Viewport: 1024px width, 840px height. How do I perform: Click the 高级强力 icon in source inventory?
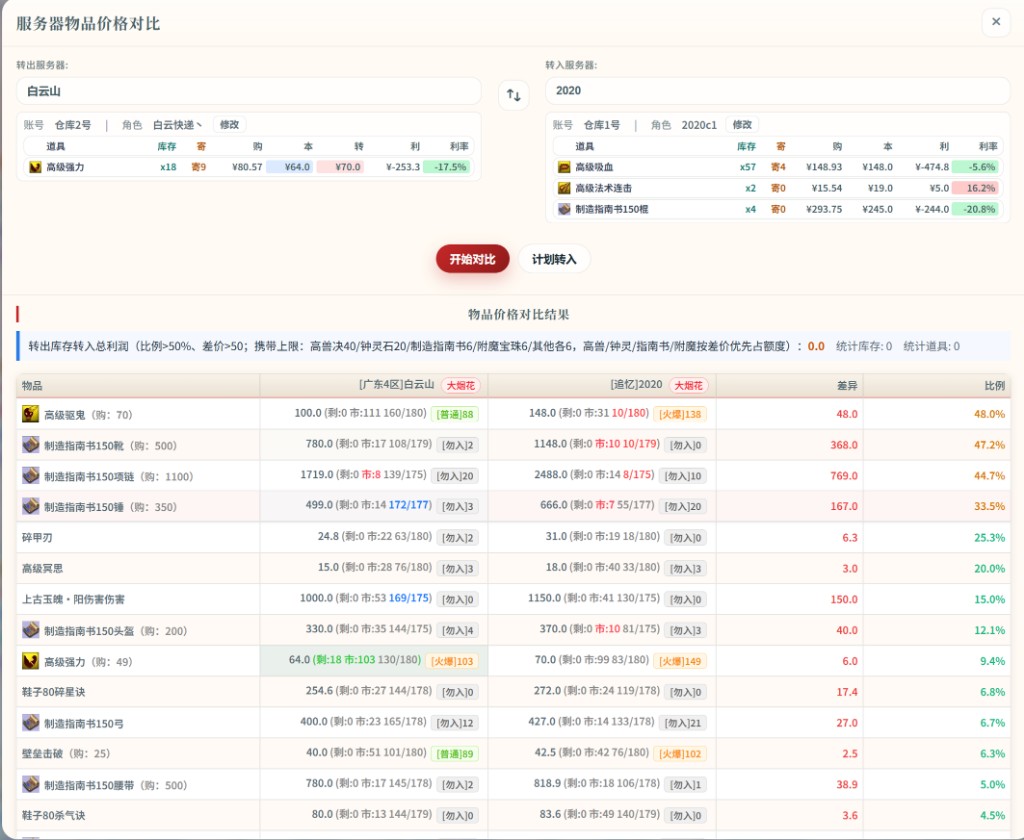pyautogui.click(x=35, y=167)
